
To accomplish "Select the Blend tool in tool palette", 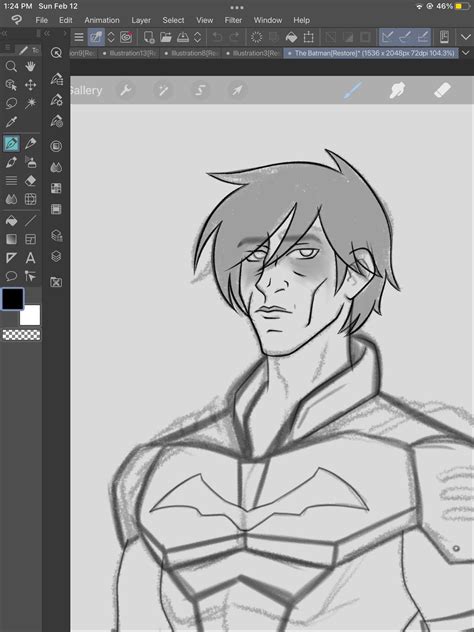I will tap(11, 199).
